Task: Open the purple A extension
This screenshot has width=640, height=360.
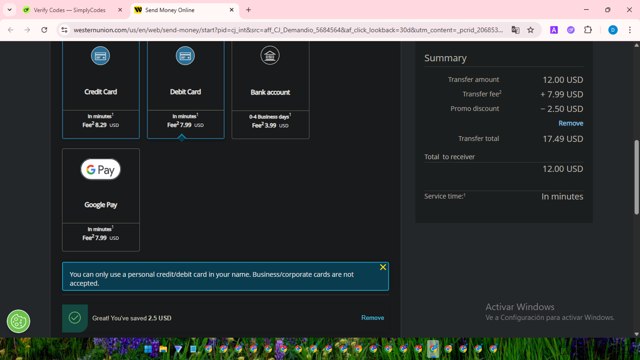Action: click(554, 30)
